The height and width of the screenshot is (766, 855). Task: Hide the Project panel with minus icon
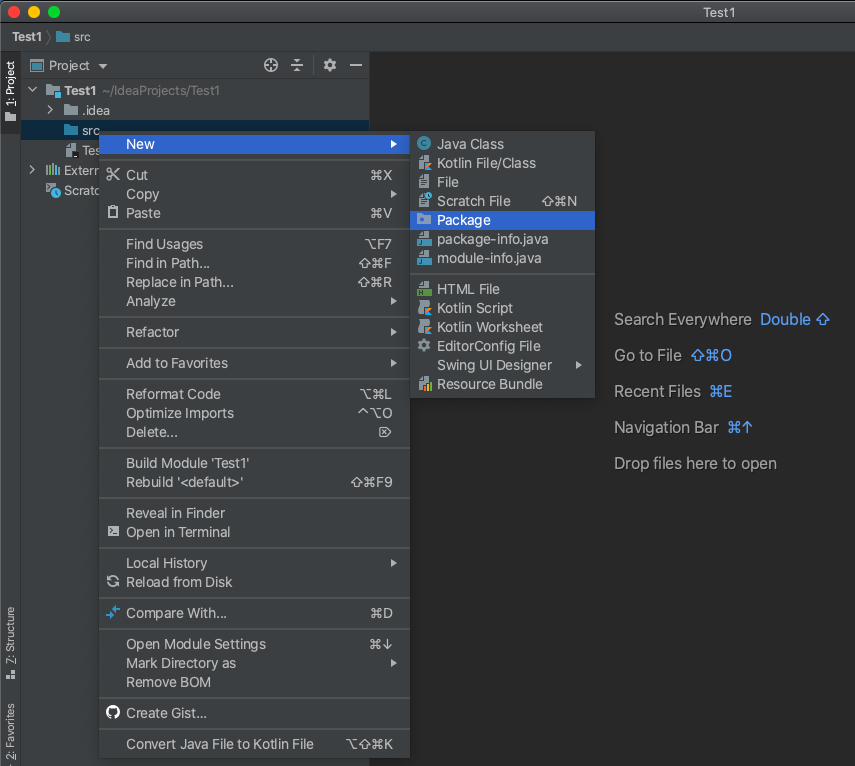[356, 65]
